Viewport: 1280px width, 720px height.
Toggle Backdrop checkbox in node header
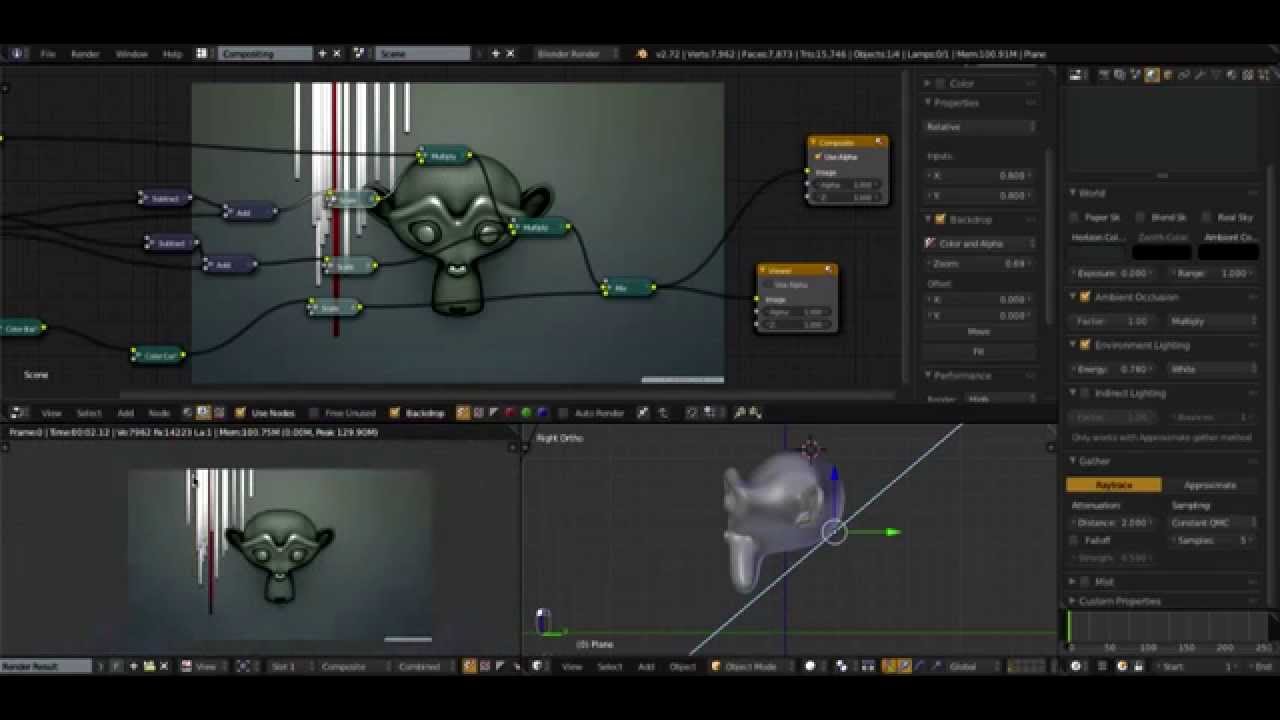point(395,412)
